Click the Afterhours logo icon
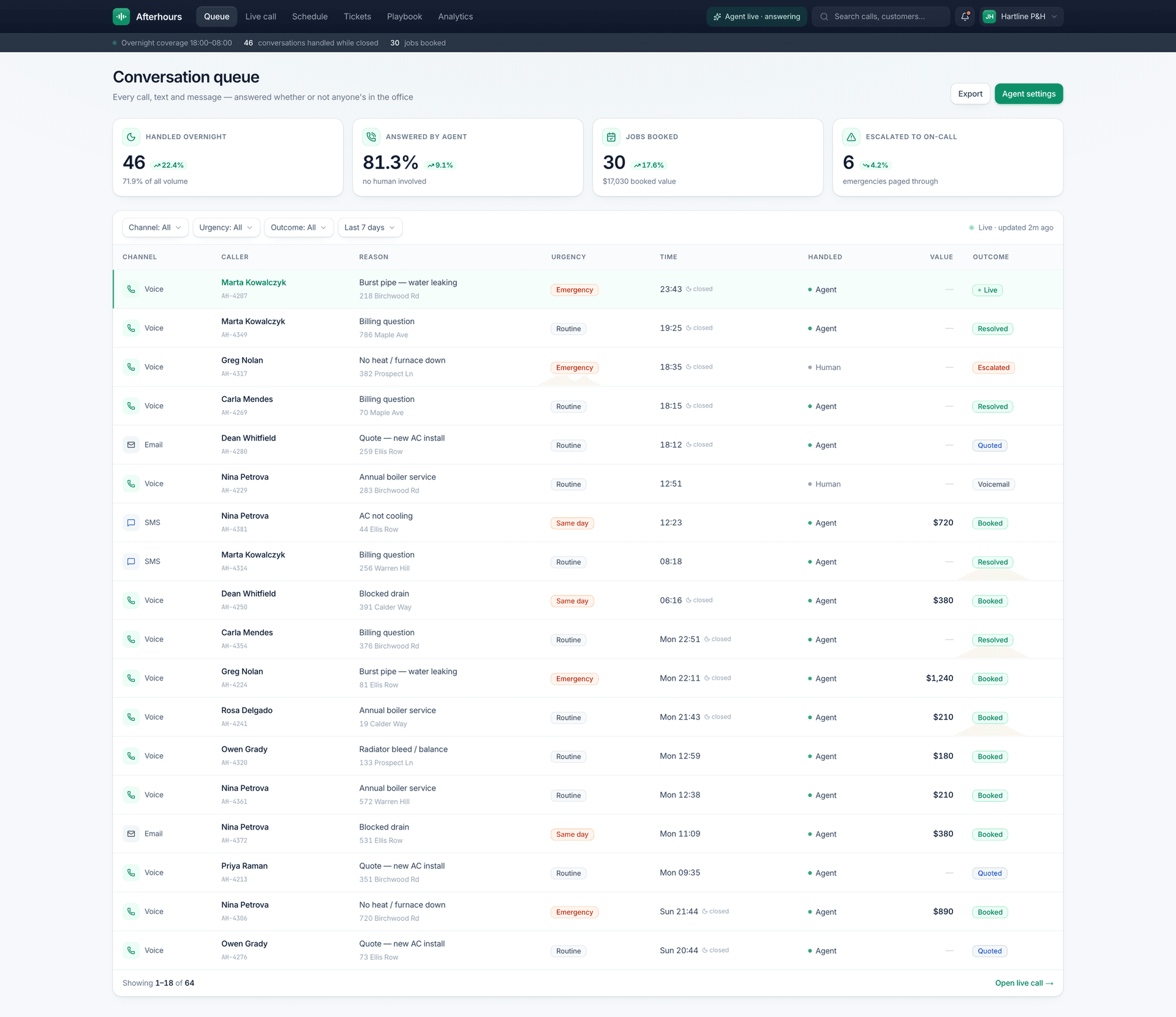This screenshot has height=1017, width=1176. (x=121, y=17)
